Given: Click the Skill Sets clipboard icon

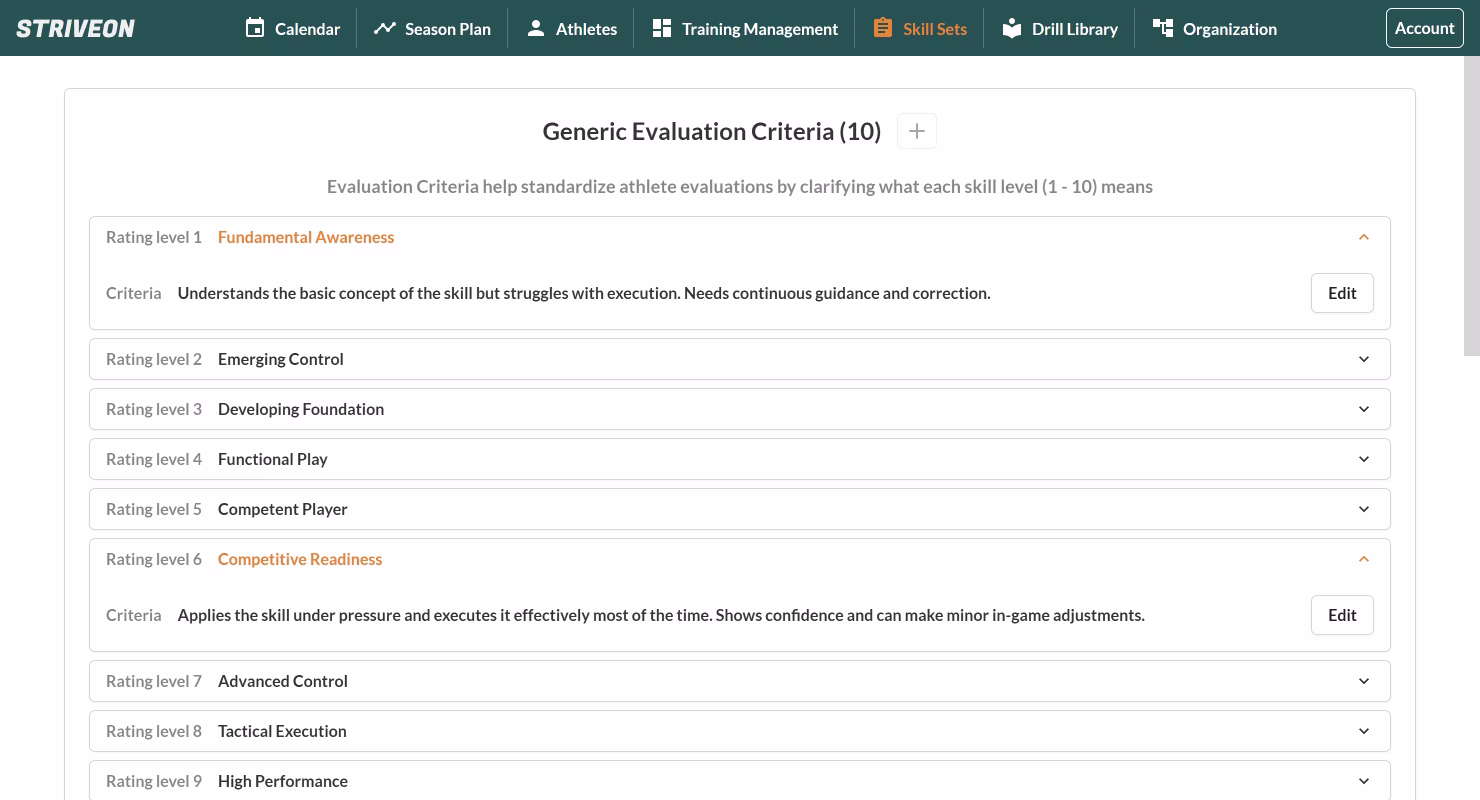Looking at the screenshot, I should pyautogui.click(x=882, y=28).
